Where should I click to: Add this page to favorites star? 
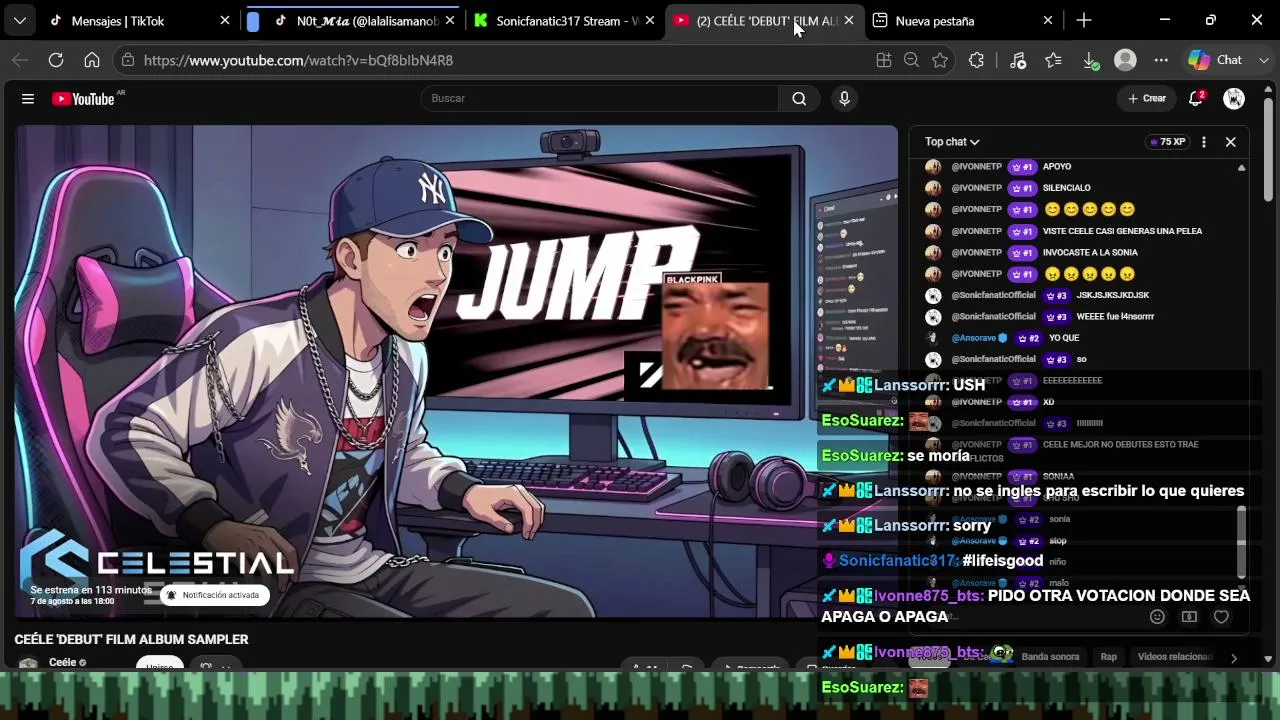coord(940,60)
